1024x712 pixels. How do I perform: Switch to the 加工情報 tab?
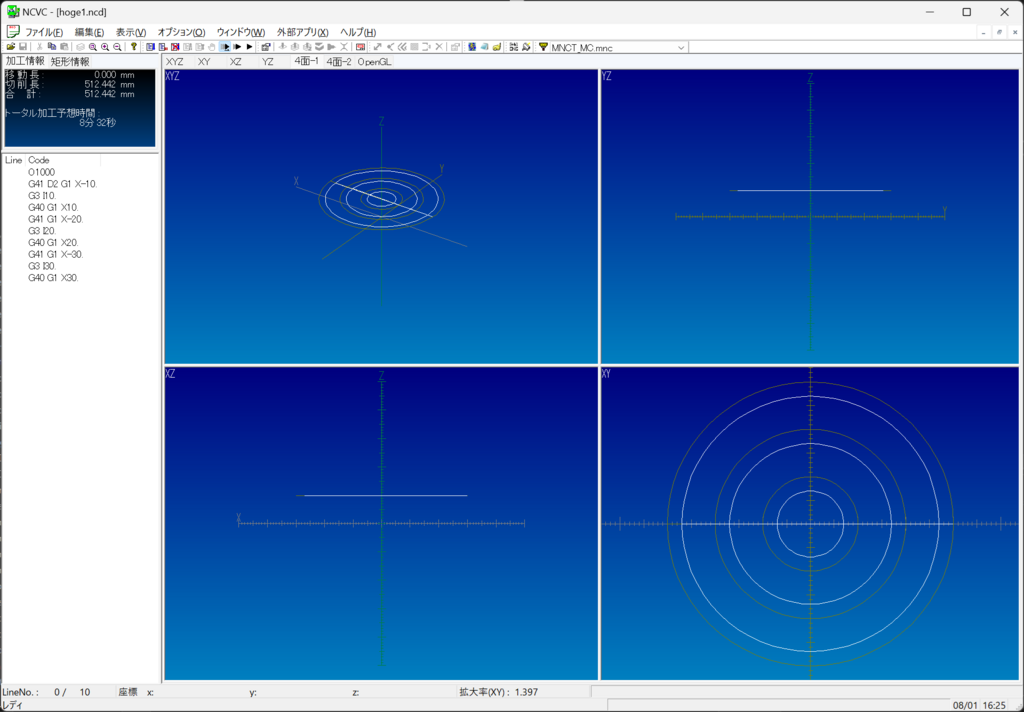tap(25, 61)
